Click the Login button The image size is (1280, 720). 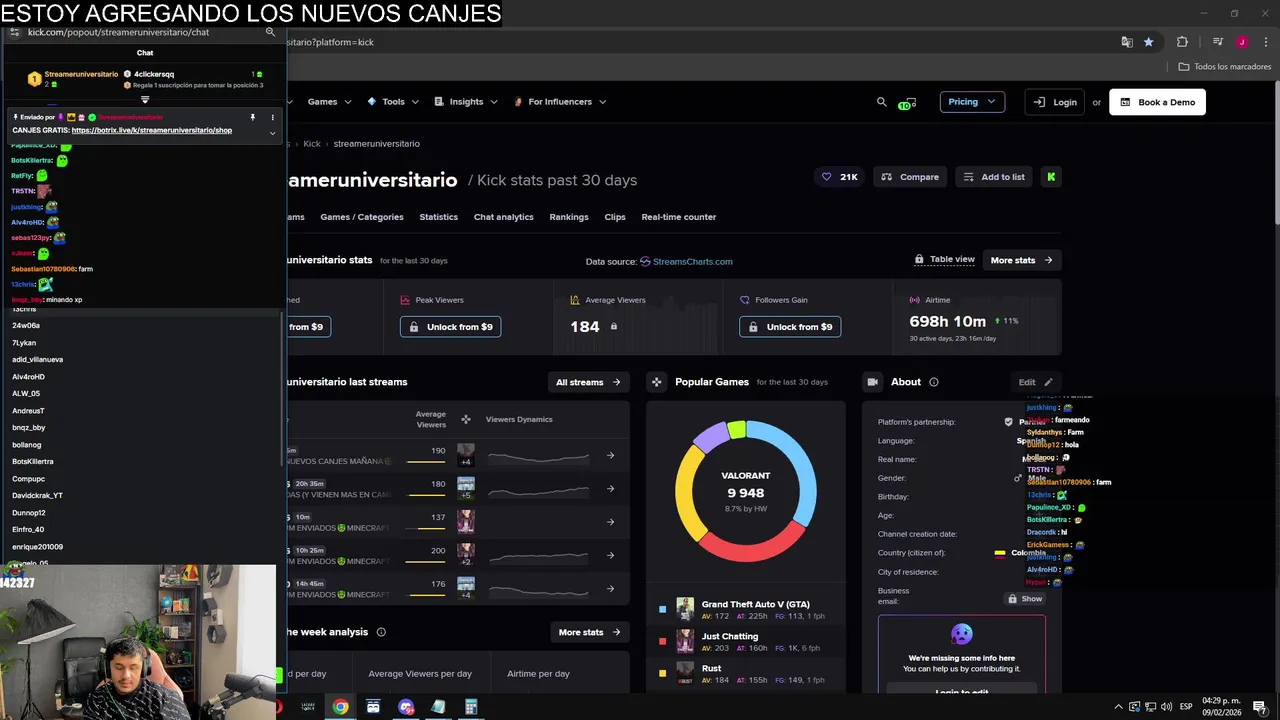click(1055, 102)
